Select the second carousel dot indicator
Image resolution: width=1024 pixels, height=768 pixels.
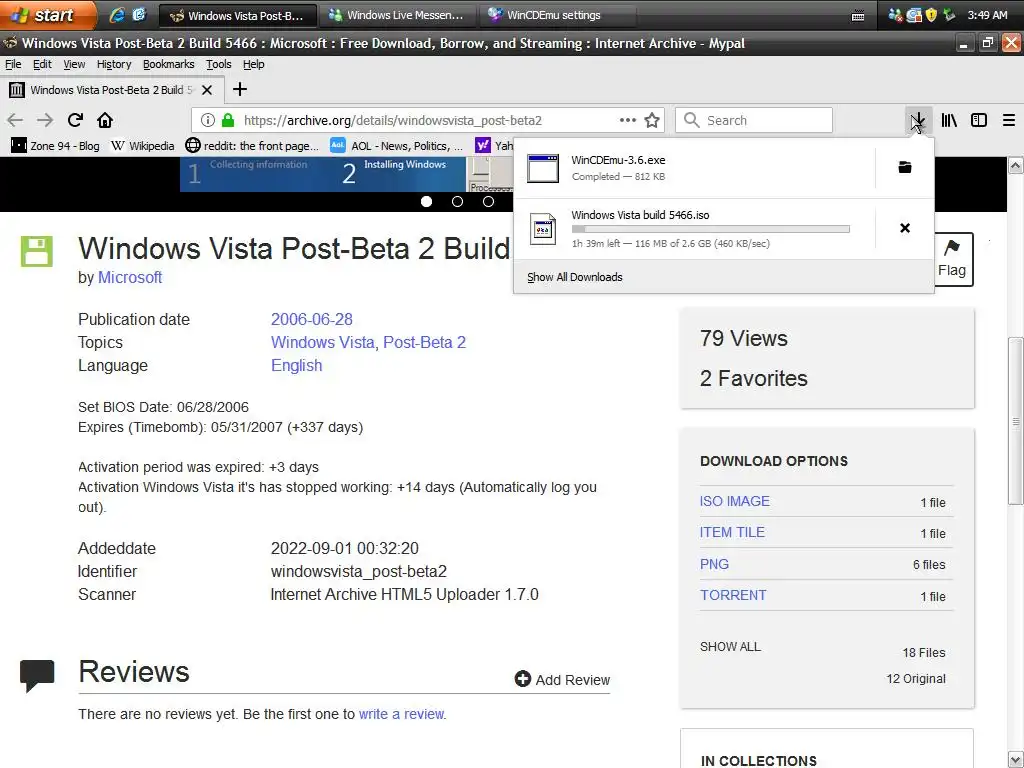457,201
